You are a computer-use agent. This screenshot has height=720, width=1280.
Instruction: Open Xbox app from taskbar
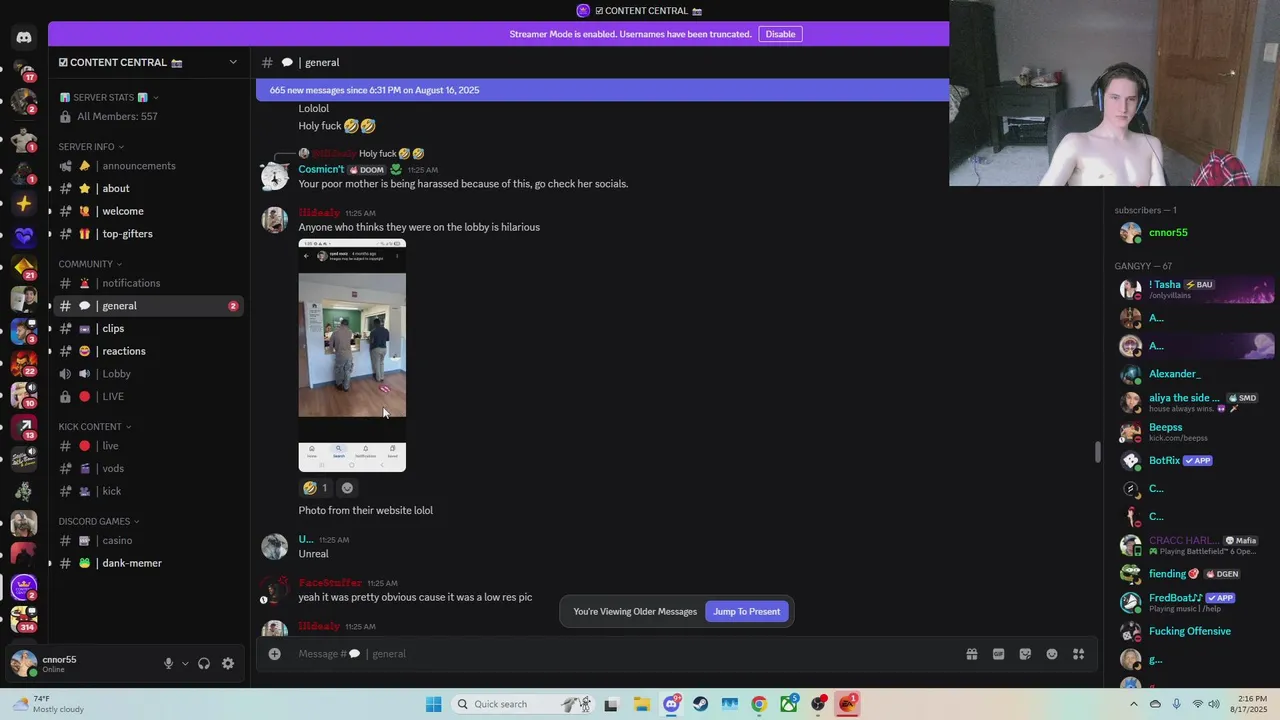coord(789,704)
